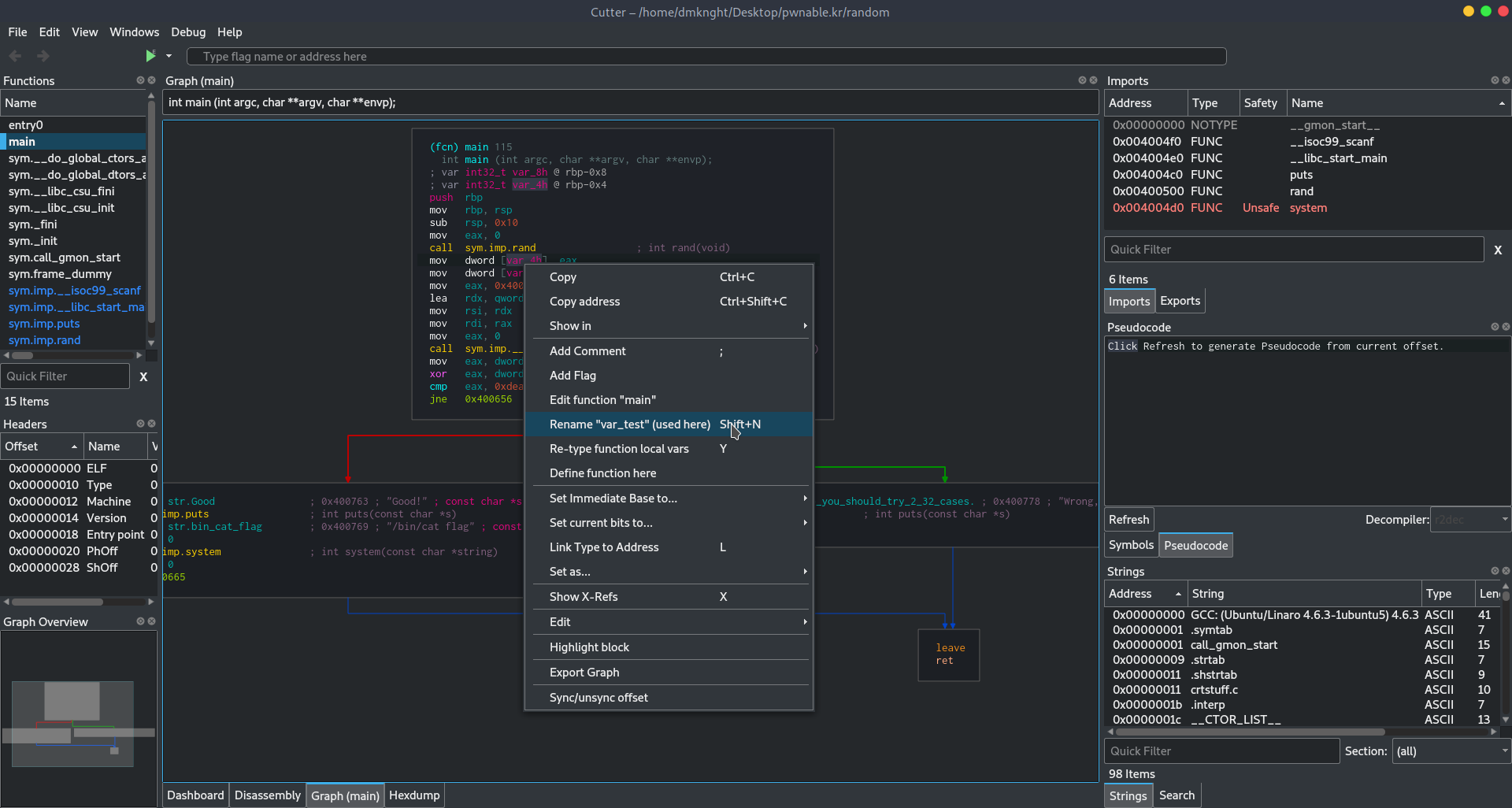Image resolution: width=1512 pixels, height=808 pixels.
Task: Expand the Set as... submenu
Action: click(669, 572)
